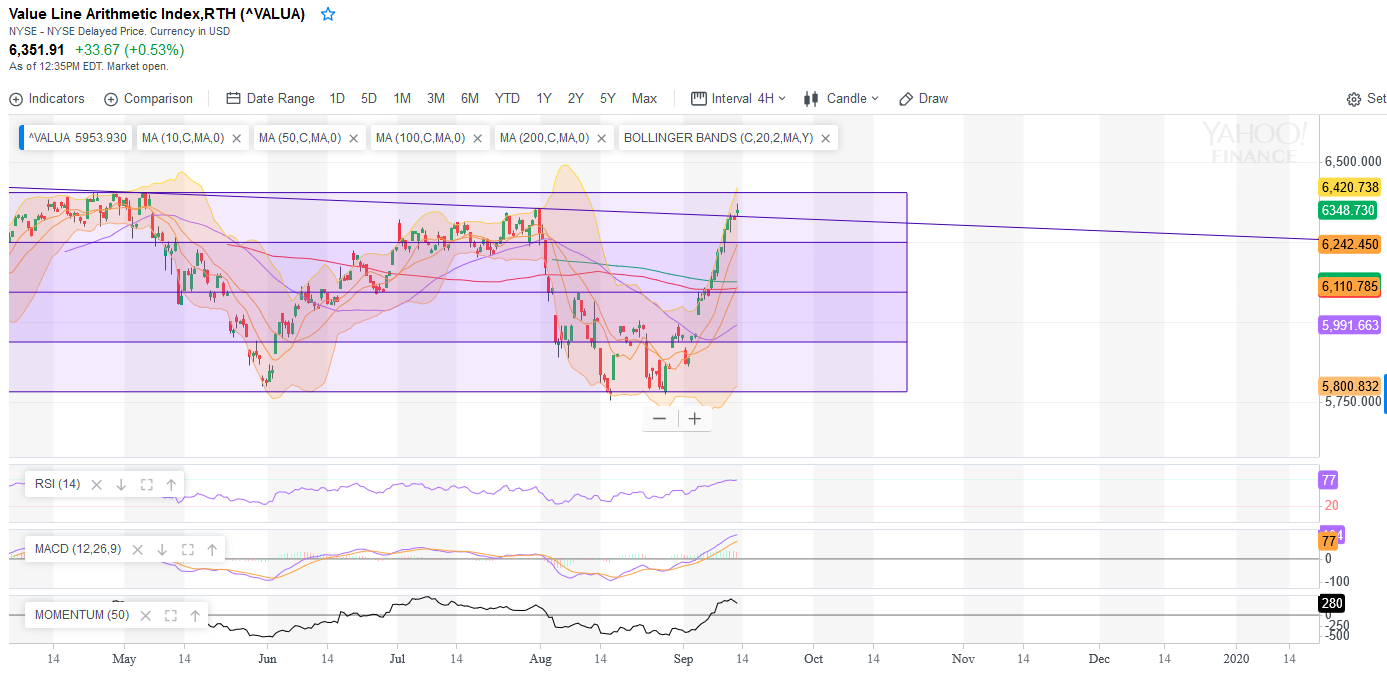Click the ^VALUA 5953.930 legend label
Image resolution: width=1387 pixels, height=685 pixels.
point(77,138)
